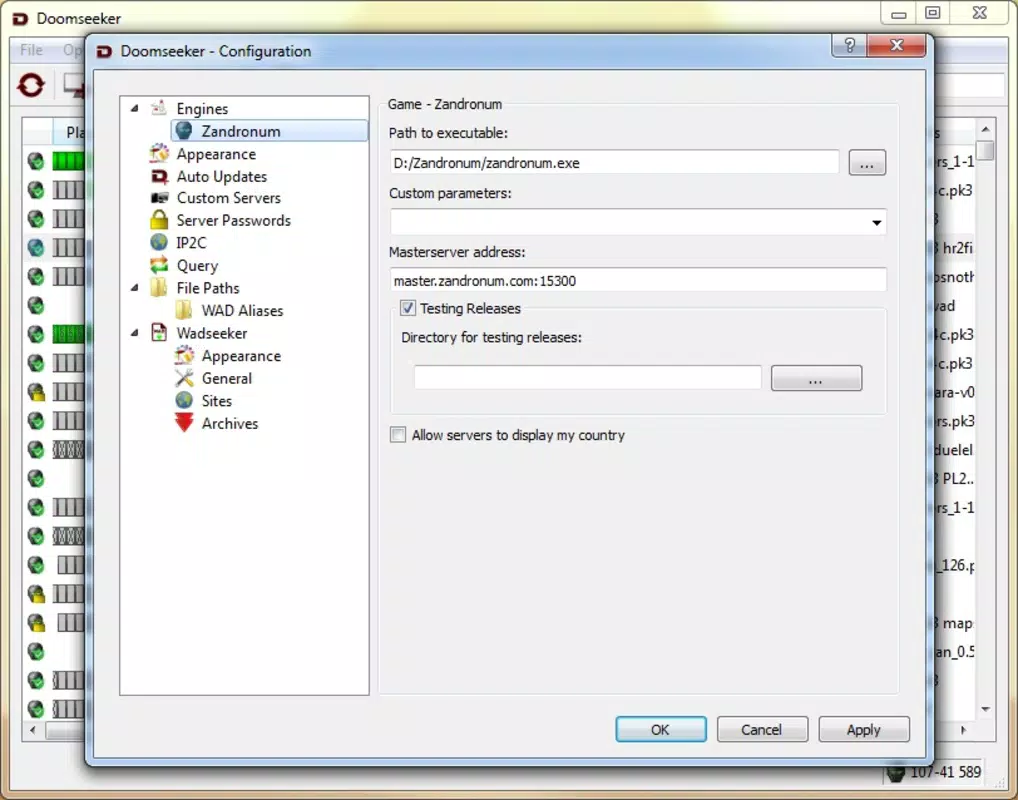Select Archives under Wadseeker
This screenshot has width=1018, height=800.
click(x=230, y=423)
